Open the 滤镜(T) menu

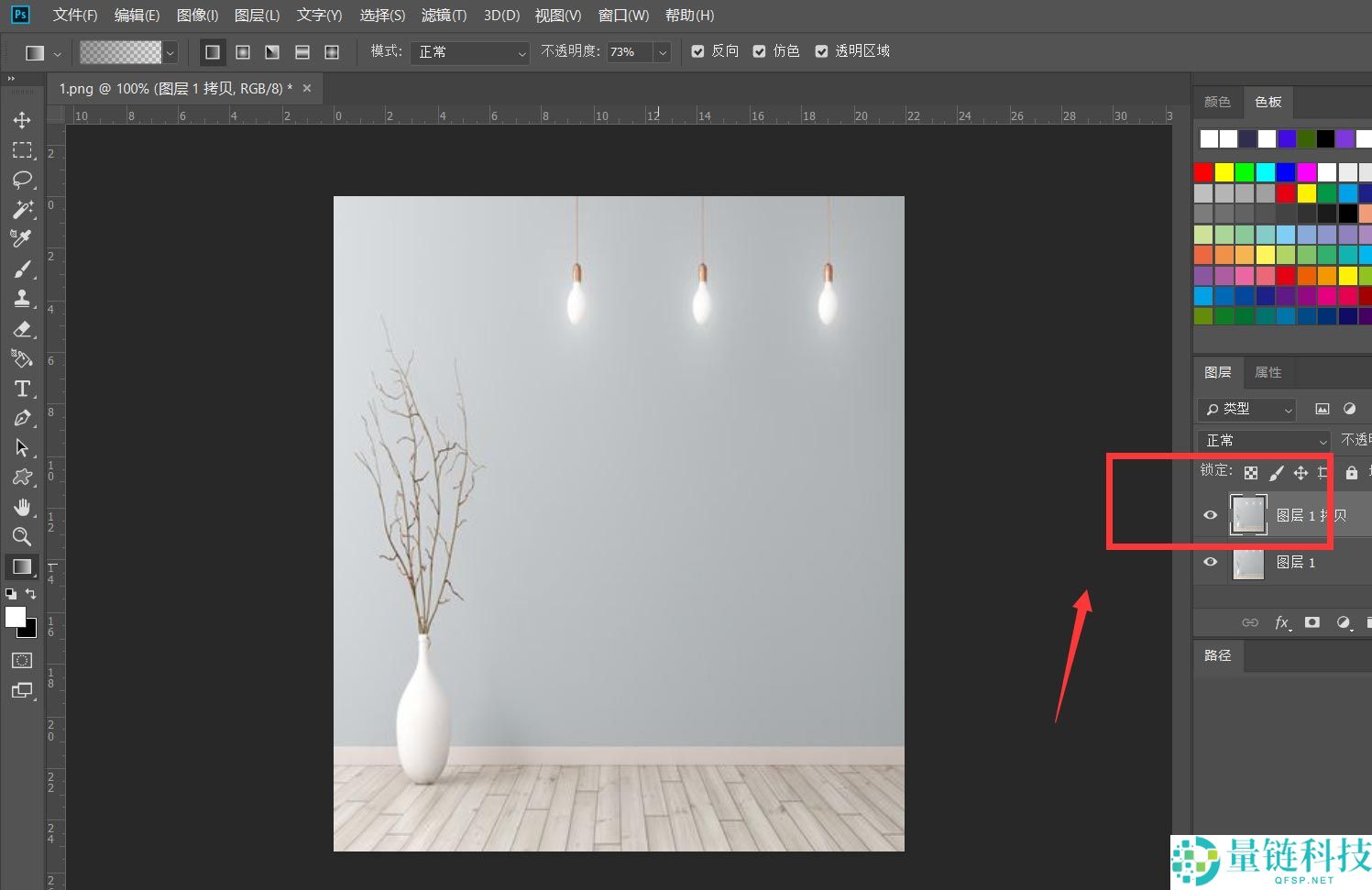(444, 16)
